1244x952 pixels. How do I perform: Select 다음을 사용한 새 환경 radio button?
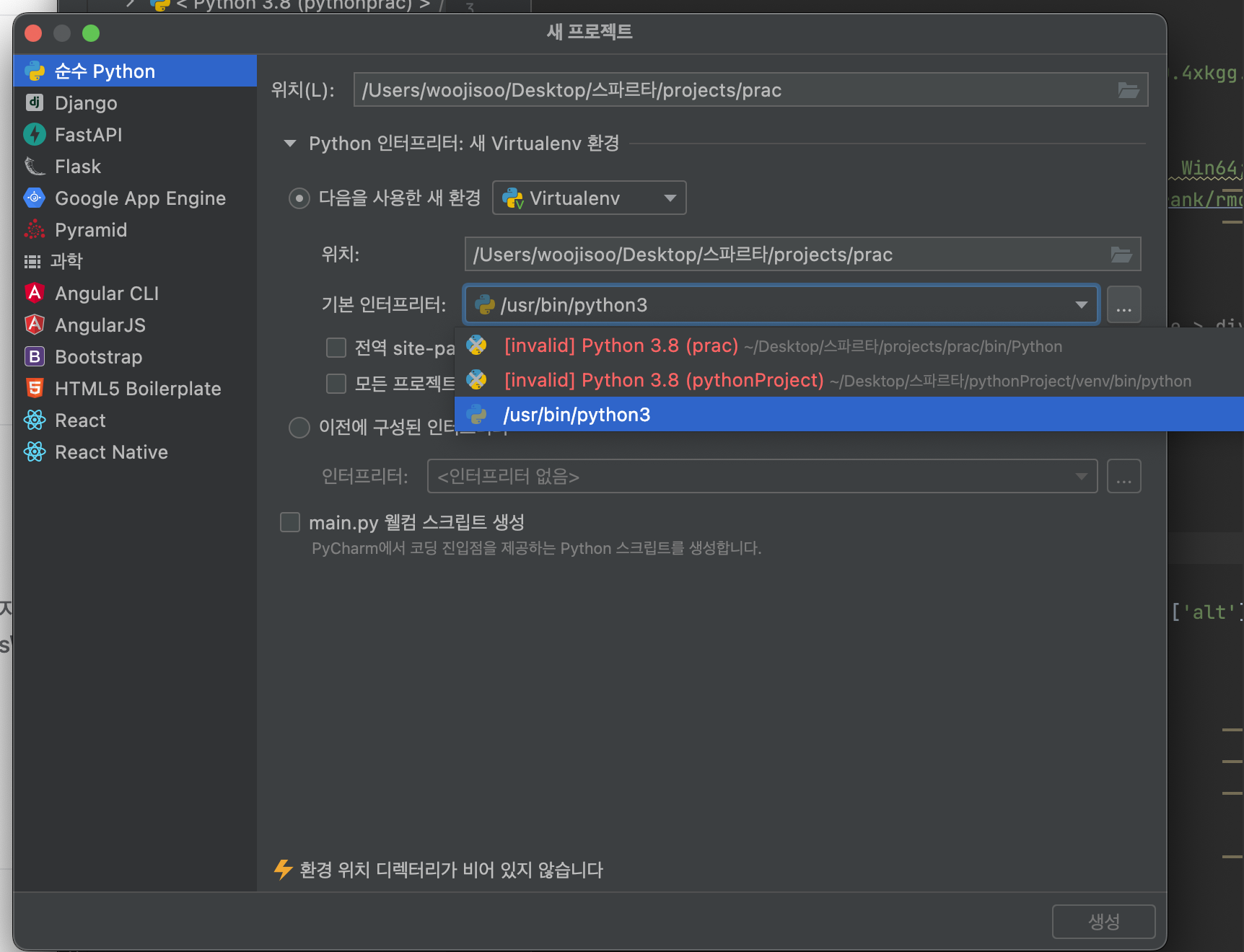click(x=299, y=198)
